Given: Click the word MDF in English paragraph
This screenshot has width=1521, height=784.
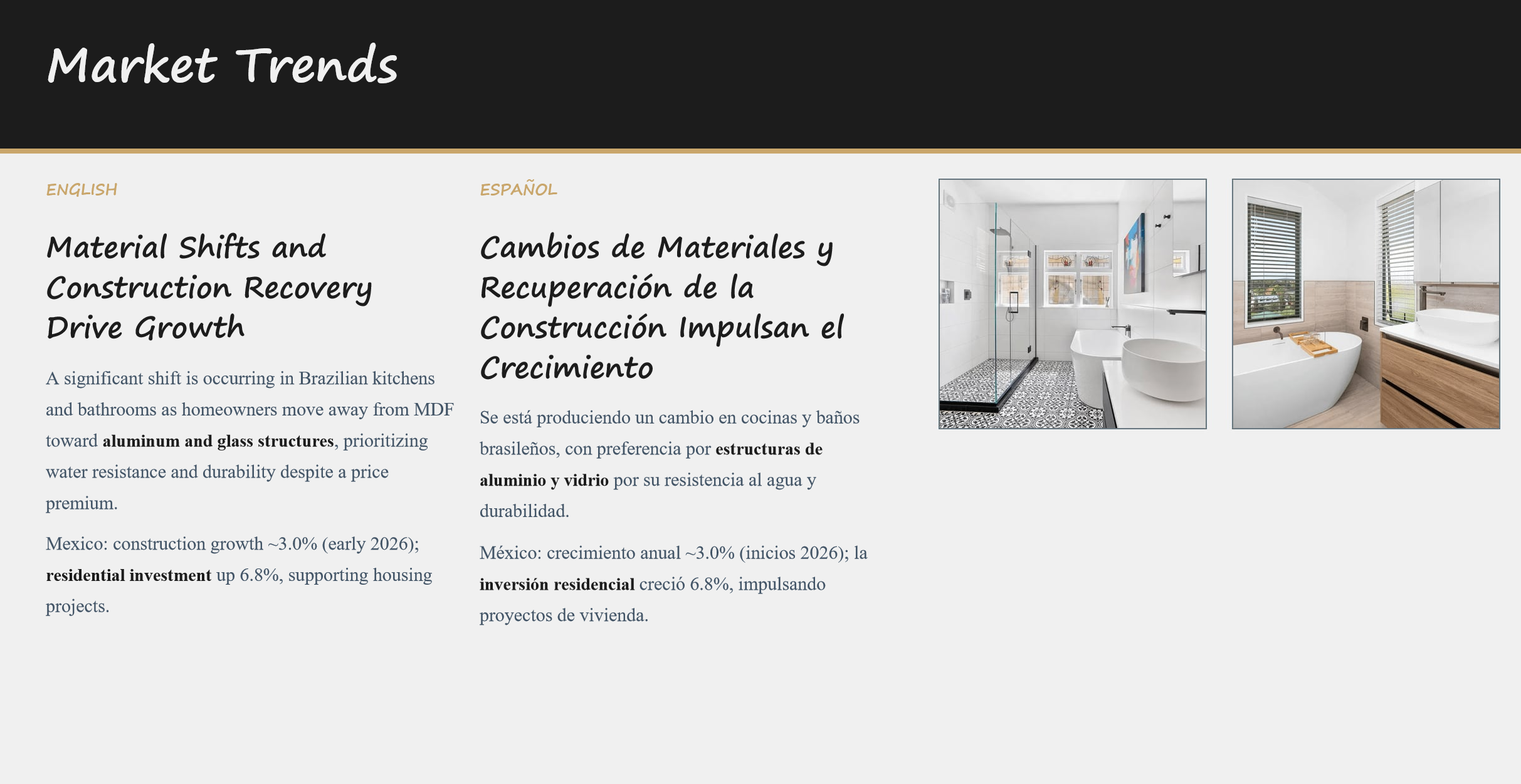Looking at the screenshot, I should [x=433, y=410].
